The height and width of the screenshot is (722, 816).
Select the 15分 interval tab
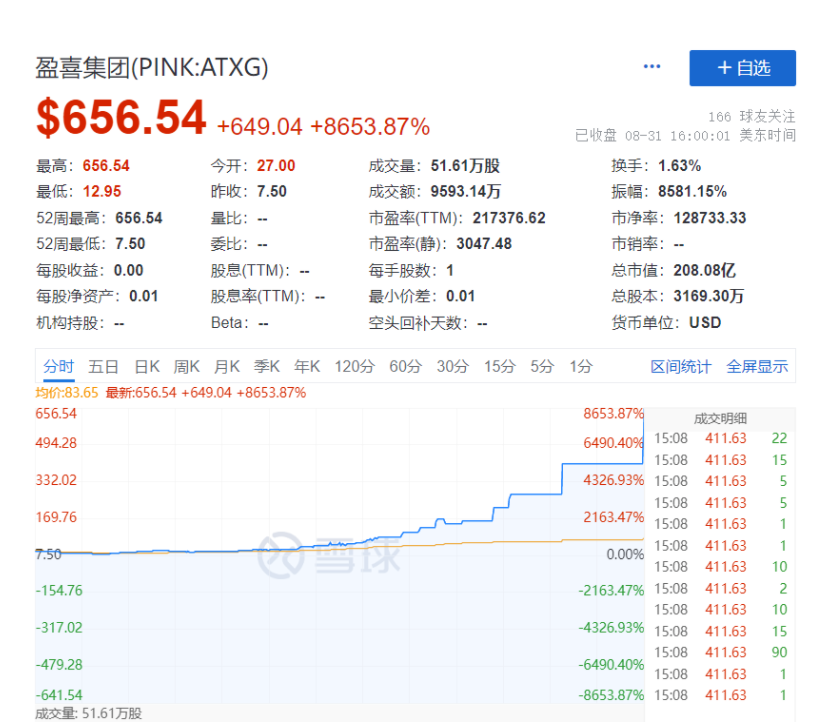pos(500,366)
